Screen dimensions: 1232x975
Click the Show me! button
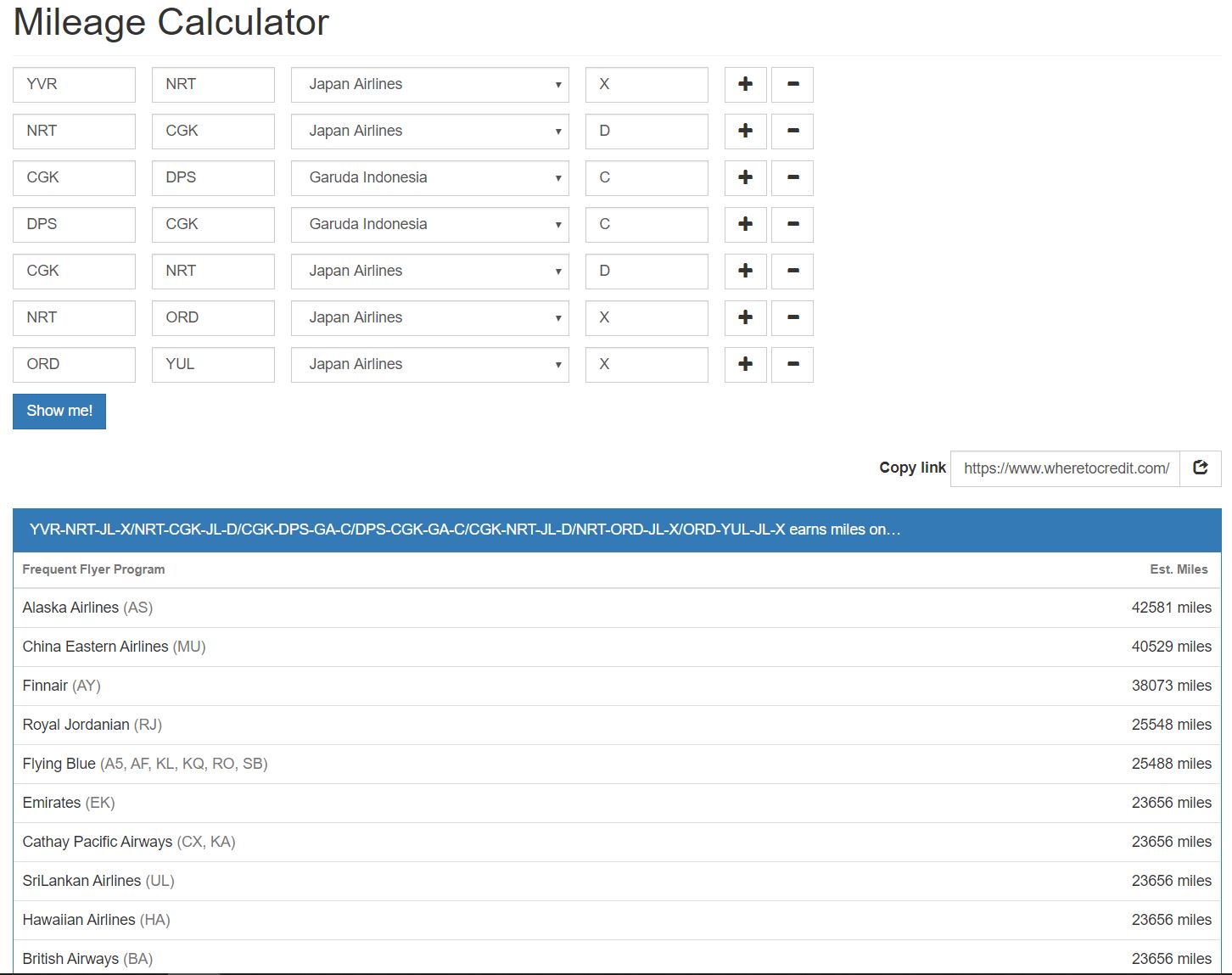click(x=59, y=412)
